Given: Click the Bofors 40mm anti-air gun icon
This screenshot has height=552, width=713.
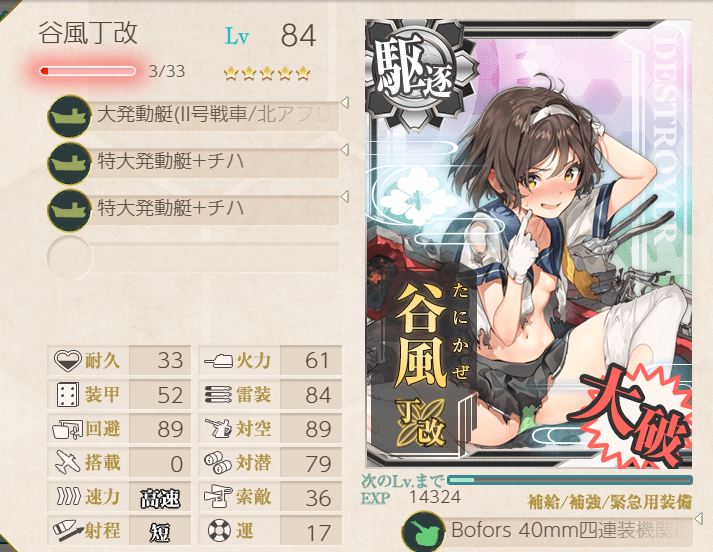Looking at the screenshot, I should [x=423, y=532].
